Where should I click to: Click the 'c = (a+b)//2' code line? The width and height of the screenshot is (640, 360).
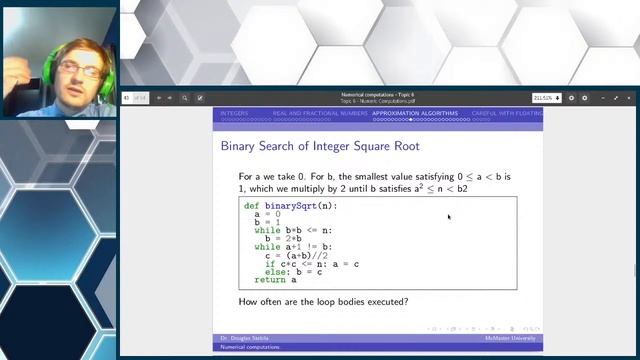coord(296,256)
